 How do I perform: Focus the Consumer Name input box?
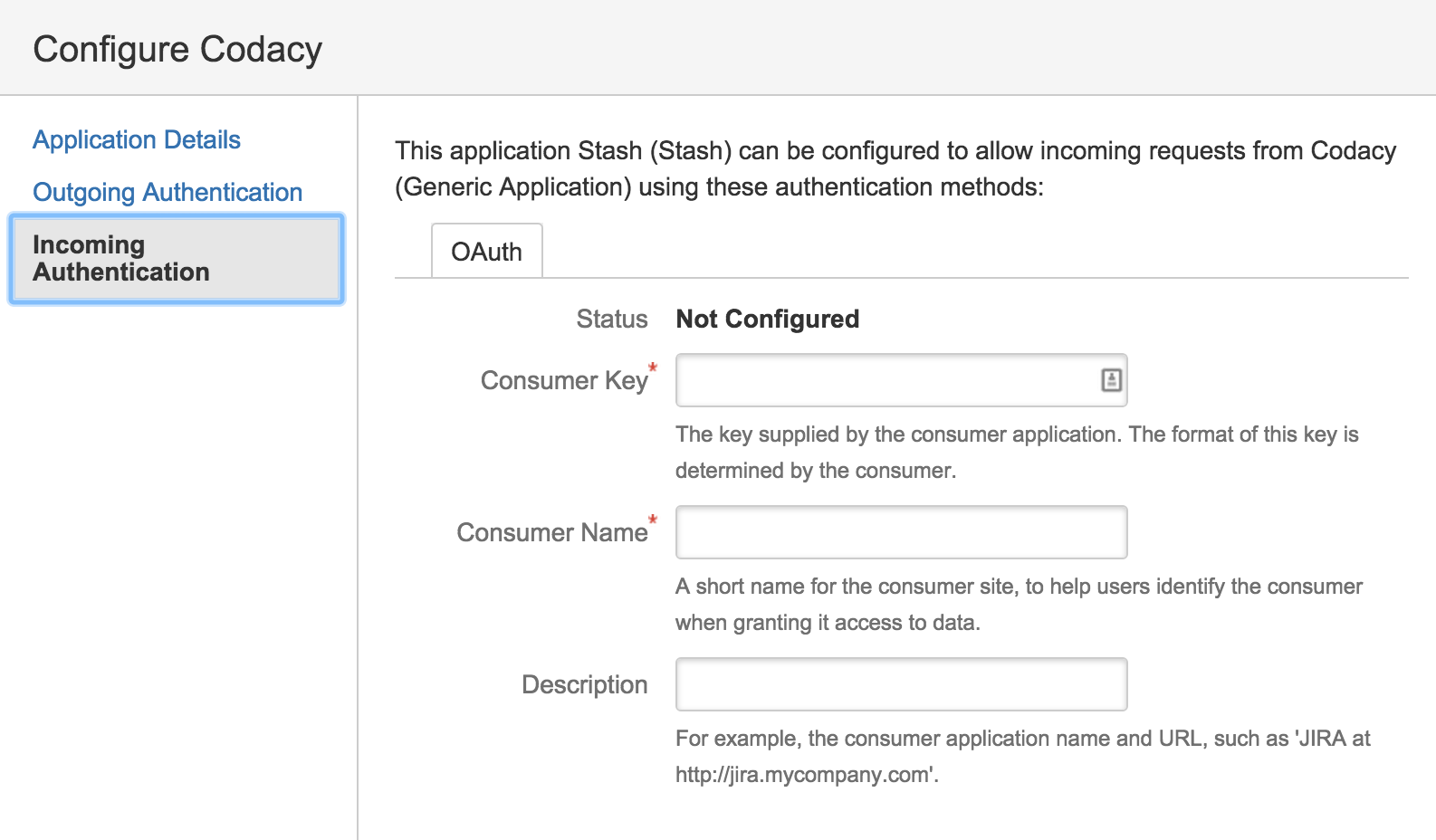[901, 532]
